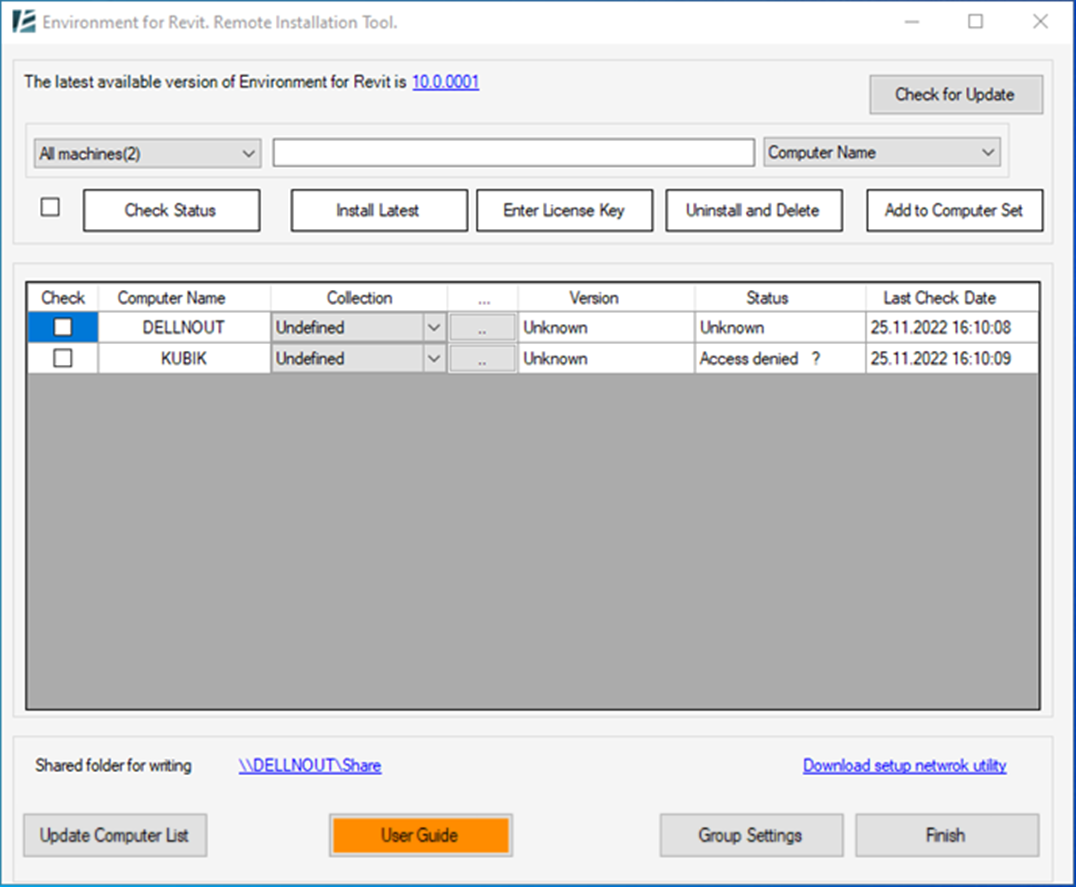The image size is (1076, 887).
Task: Click Enter License Key button
Action: (x=564, y=210)
